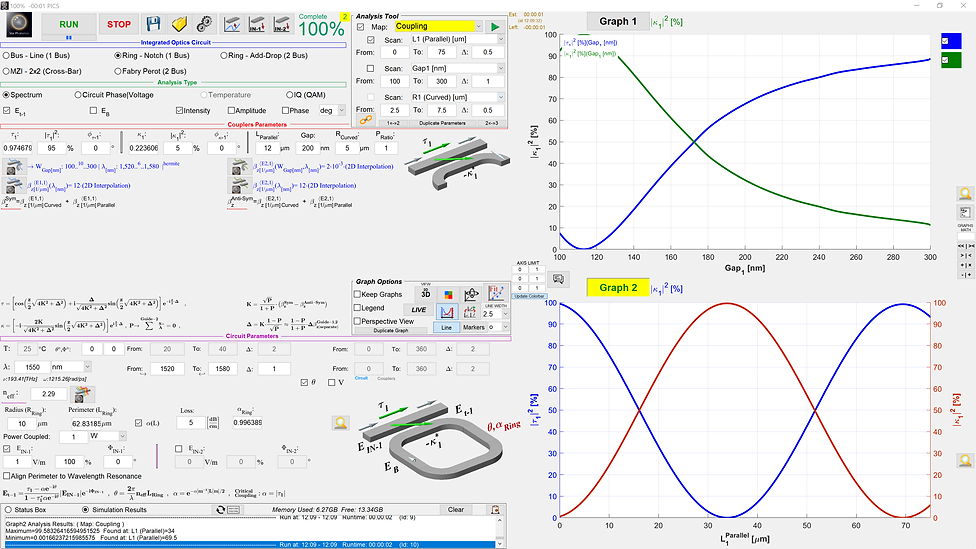The height and width of the screenshot is (549, 976).
Task: Click the list view icon beside refresh arrows
Action: click(233, 510)
